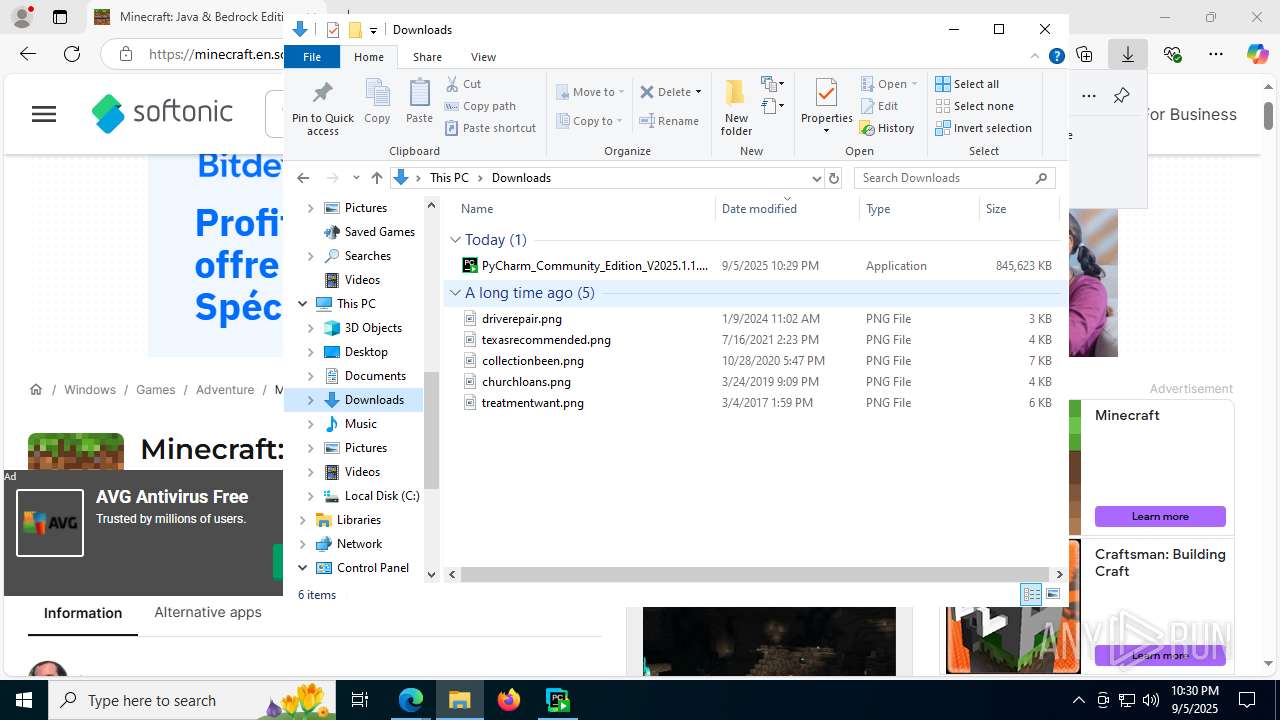Open Softonic hamburger menu

(x=44, y=114)
